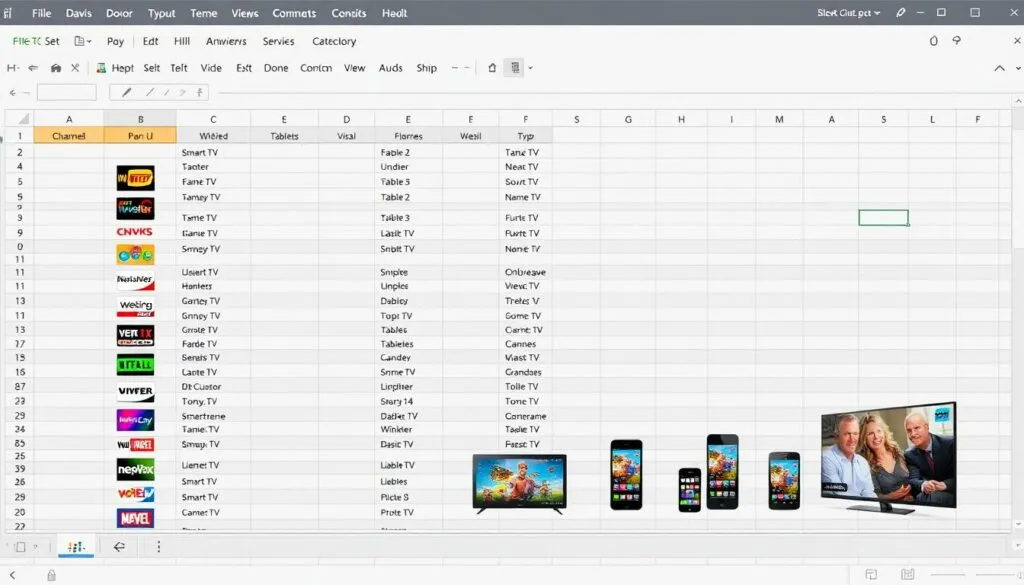The height and width of the screenshot is (585, 1024).
Task: Open the clipboard icon beside Pay
Action: tap(78, 41)
